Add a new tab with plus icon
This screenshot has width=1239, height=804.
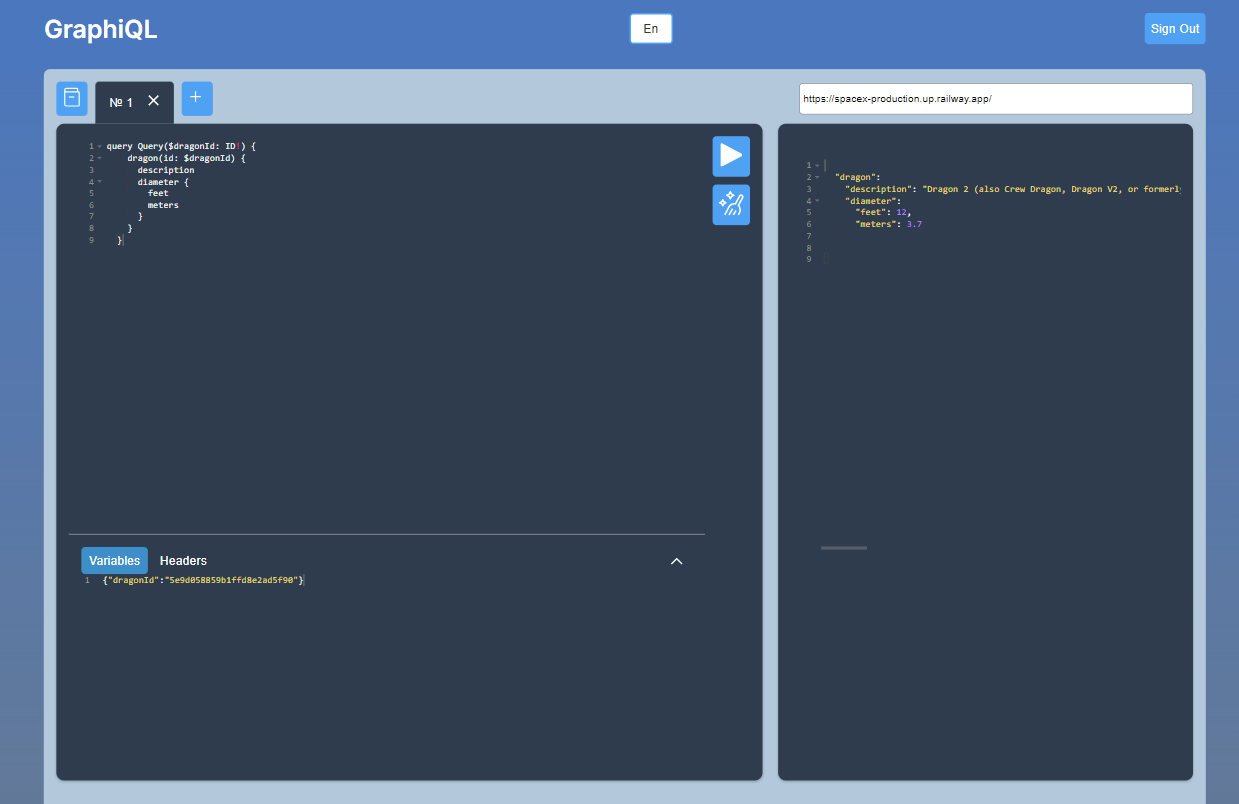pyautogui.click(x=196, y=98)
